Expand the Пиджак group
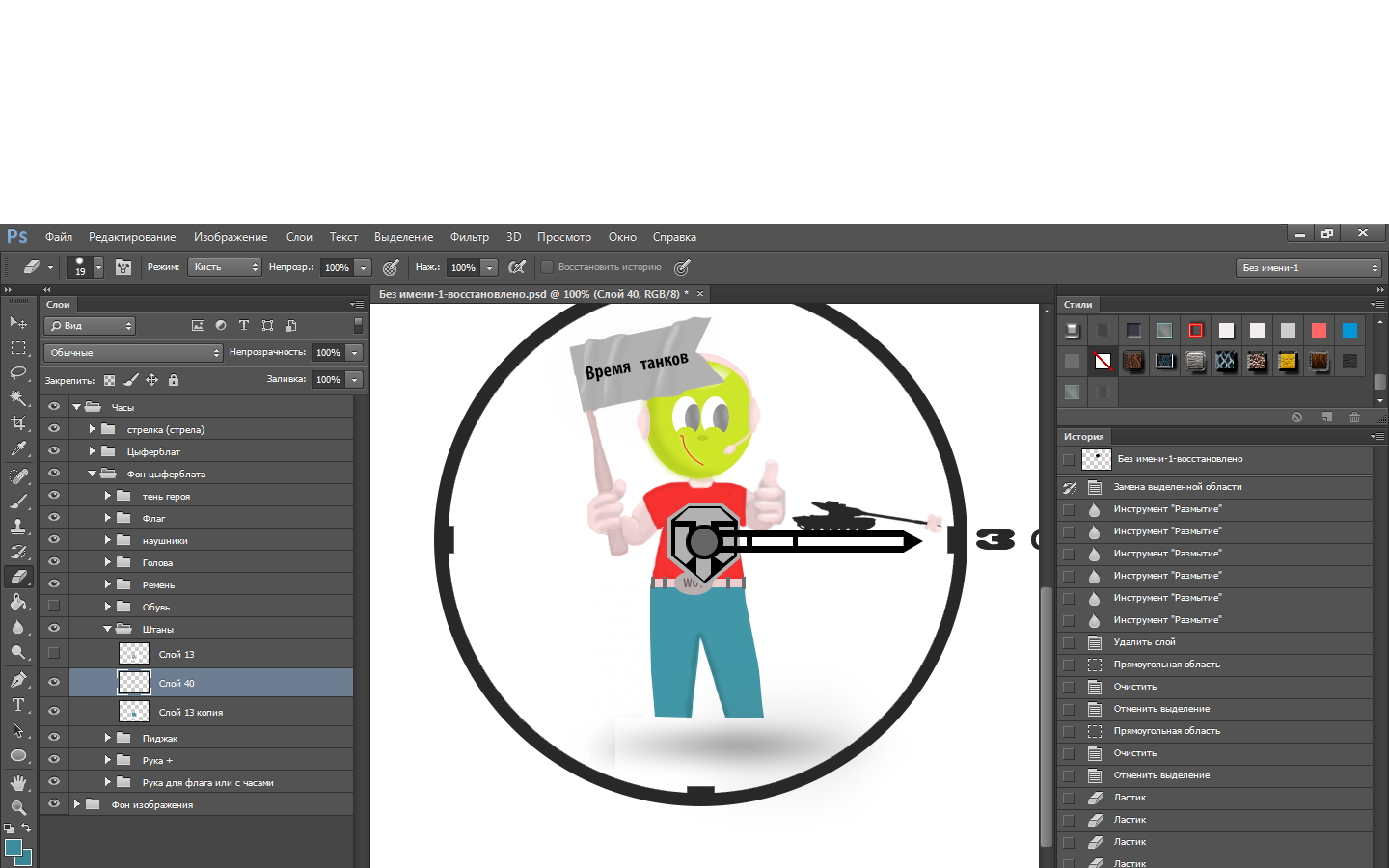Screen dimensions: 1389x868 108,738
